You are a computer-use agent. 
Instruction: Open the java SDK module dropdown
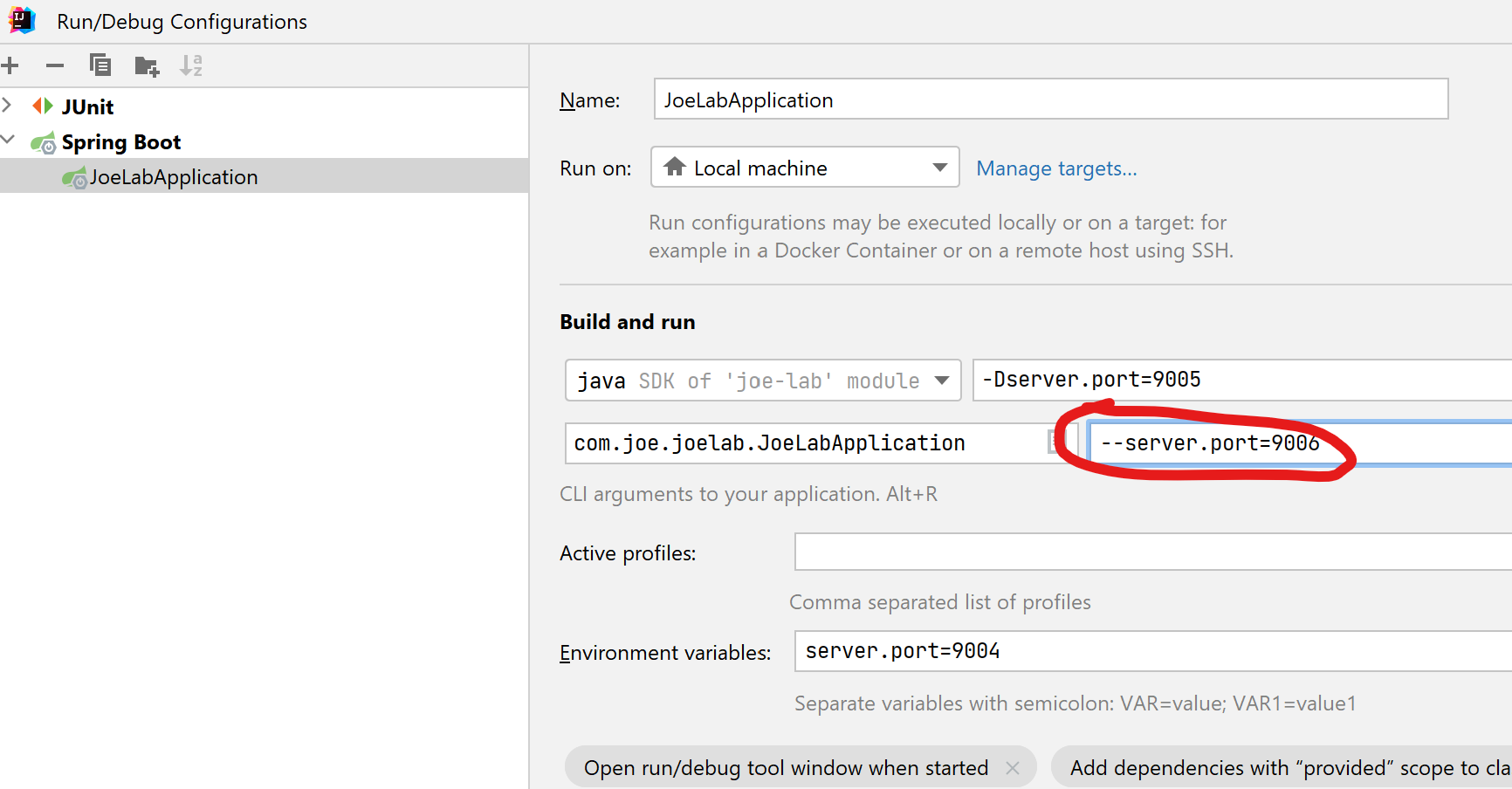[x=763, y=381]
